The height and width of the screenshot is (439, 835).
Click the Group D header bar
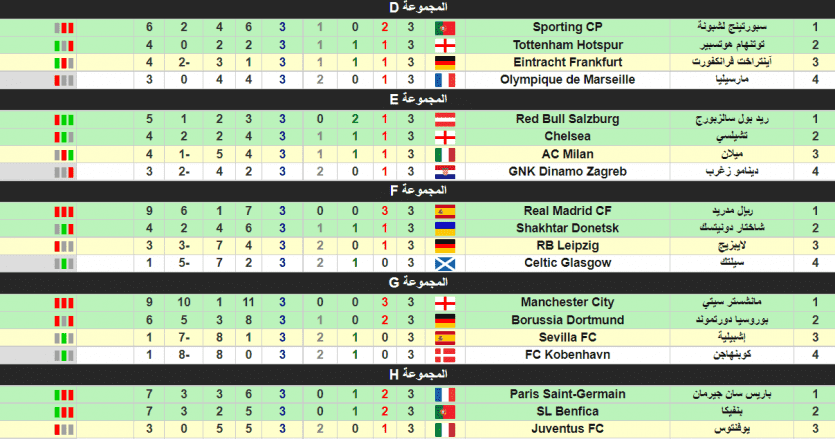click(x=417, y=8)
